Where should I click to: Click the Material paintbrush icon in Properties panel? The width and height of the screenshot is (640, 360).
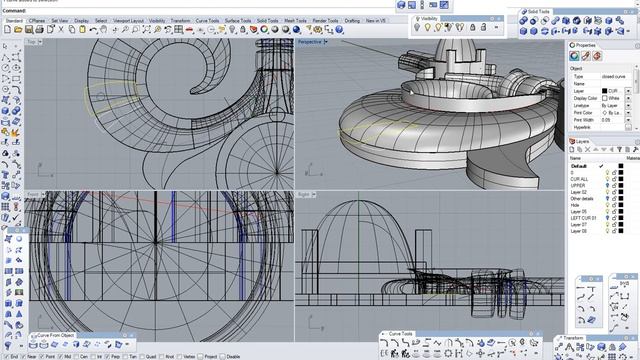(586, 56)
